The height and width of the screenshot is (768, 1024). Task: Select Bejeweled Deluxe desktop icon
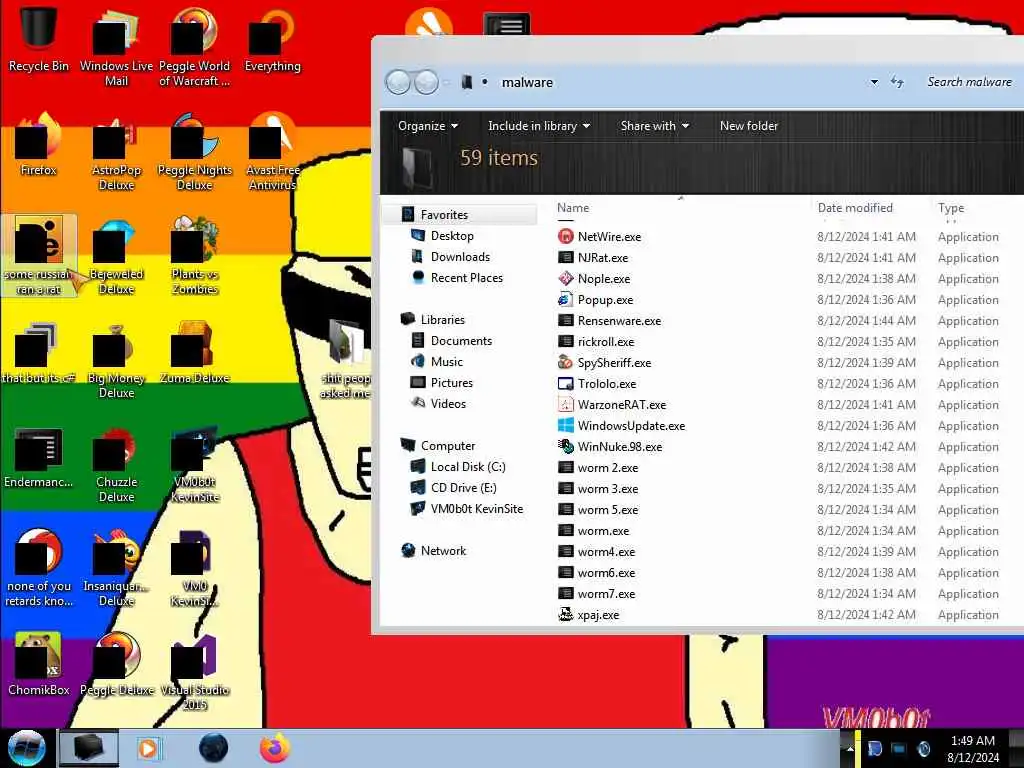(x=116, y=256)
